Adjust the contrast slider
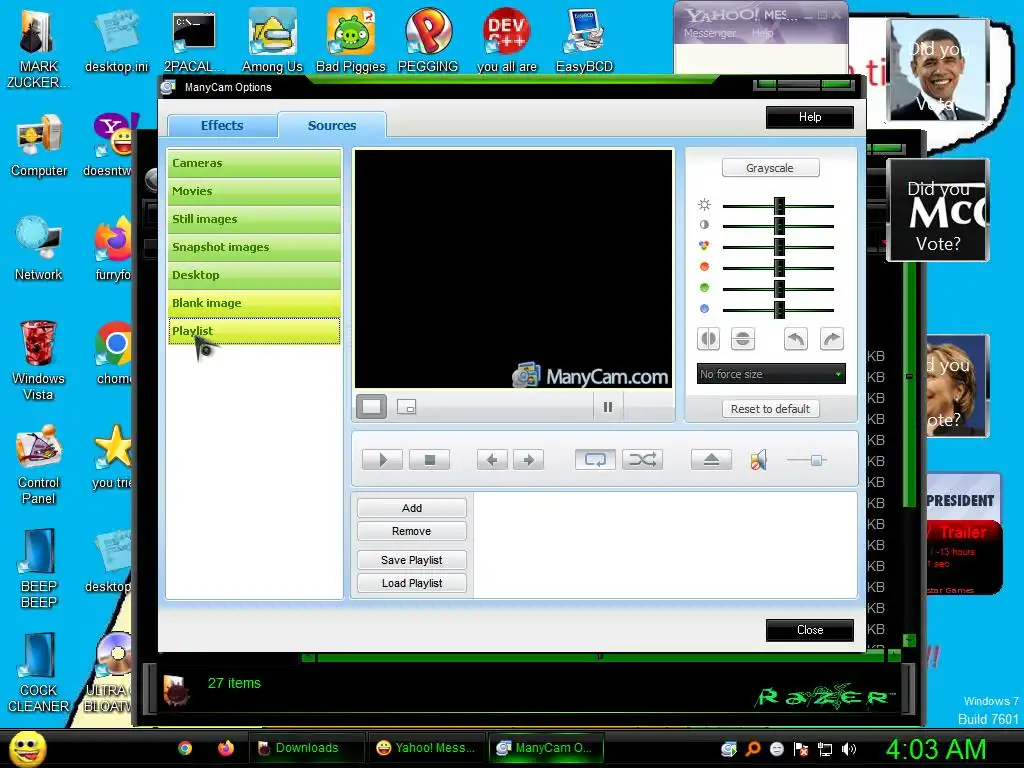 pos(778,227)
